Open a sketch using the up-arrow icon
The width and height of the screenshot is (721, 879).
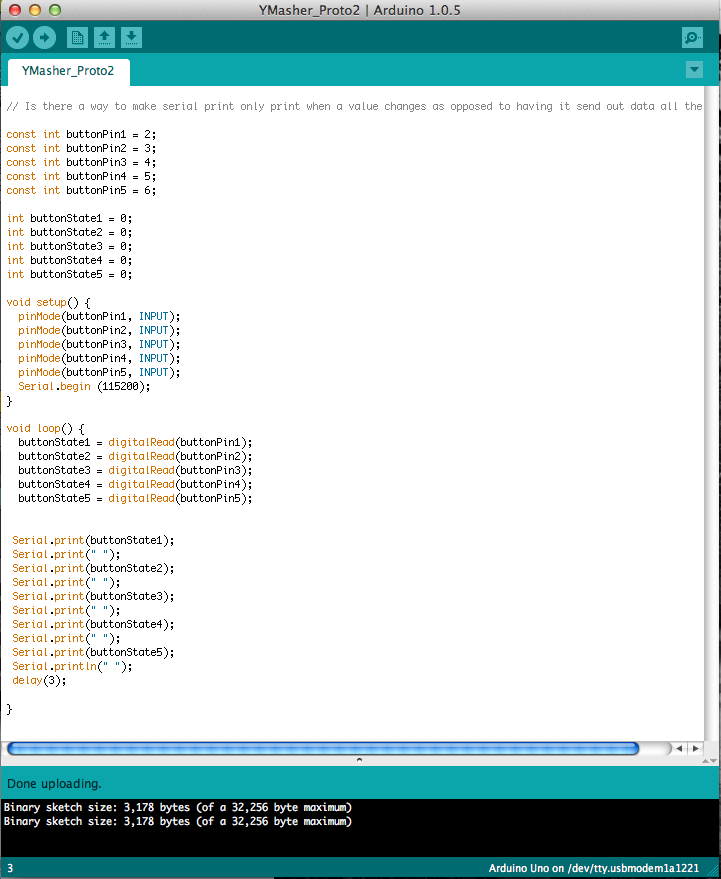(x=104, y=38)
